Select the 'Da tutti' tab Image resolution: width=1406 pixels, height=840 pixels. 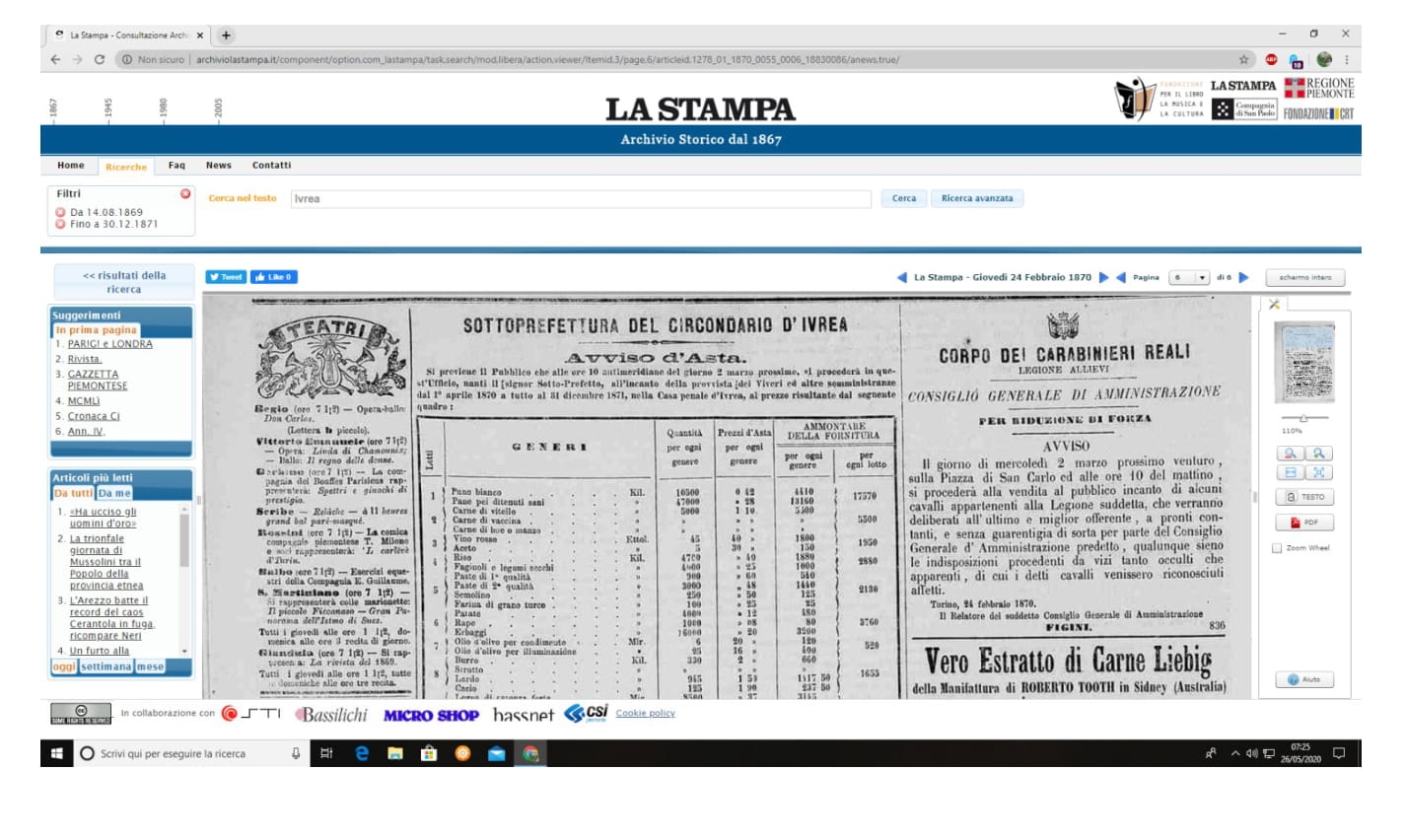point(74,493)
